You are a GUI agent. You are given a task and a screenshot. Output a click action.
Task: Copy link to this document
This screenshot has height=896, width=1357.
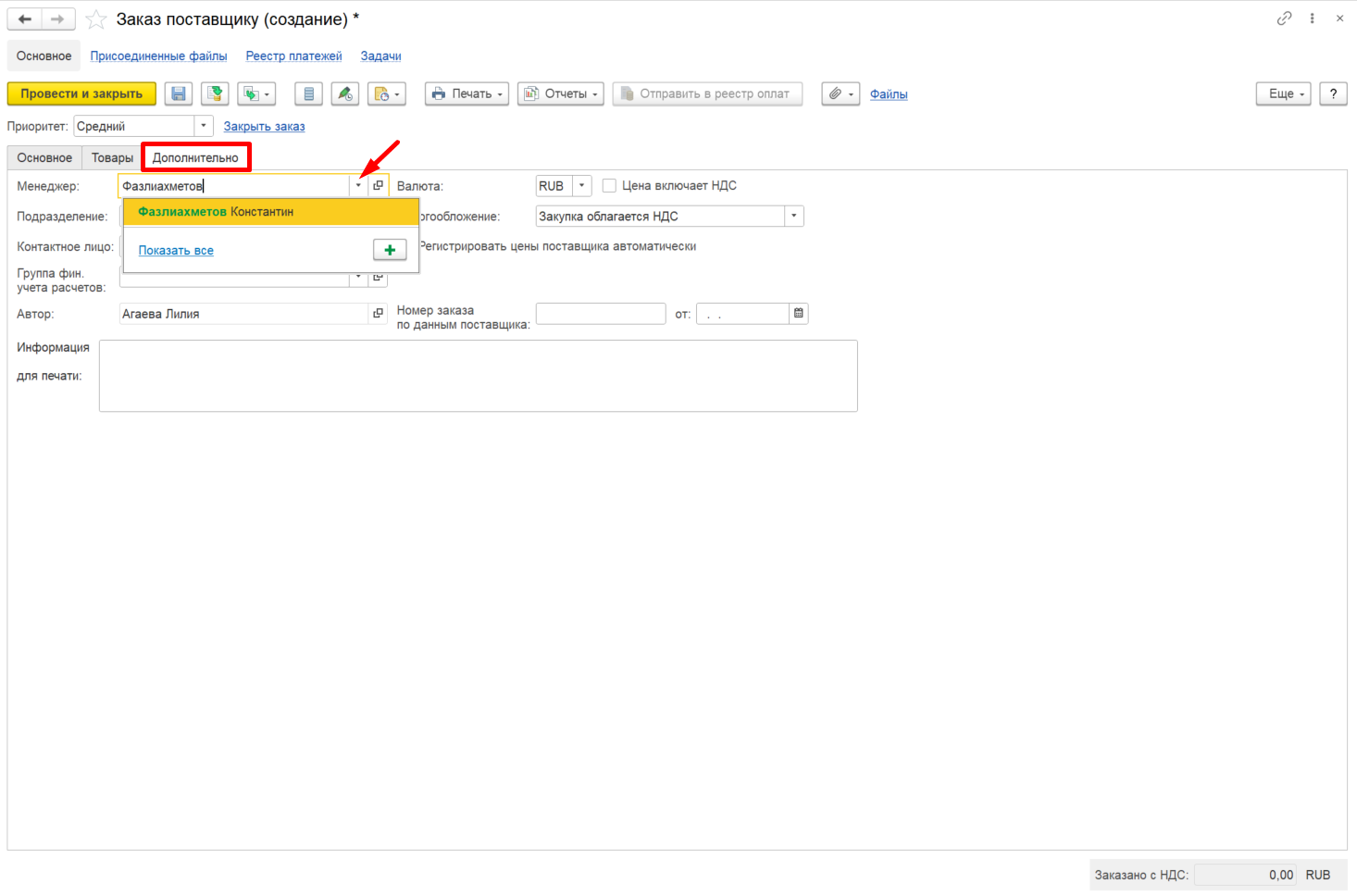[1284, 19]
